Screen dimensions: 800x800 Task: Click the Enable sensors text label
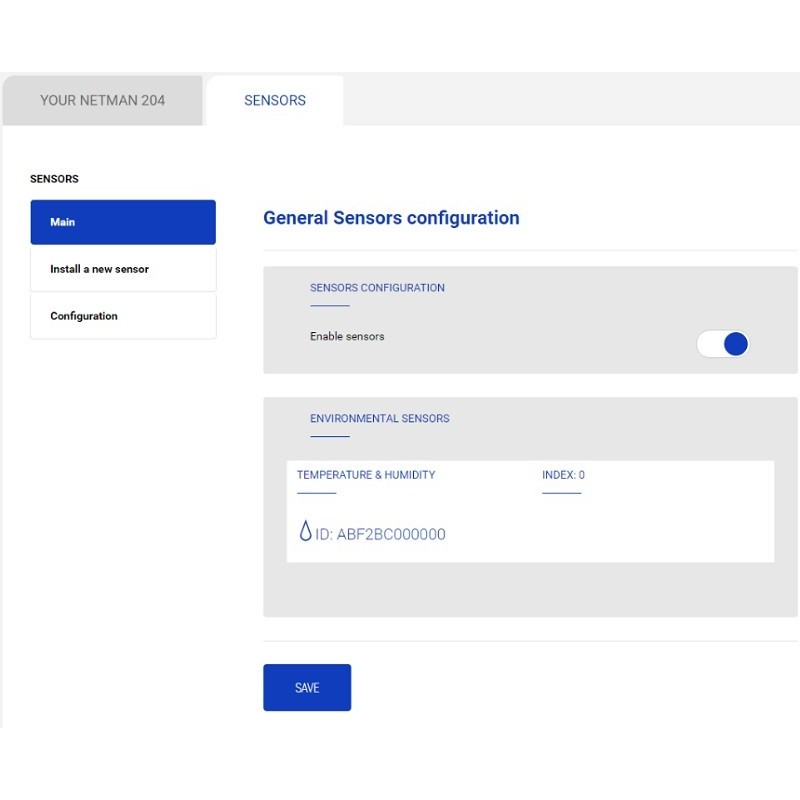click(x=347, y=336)
